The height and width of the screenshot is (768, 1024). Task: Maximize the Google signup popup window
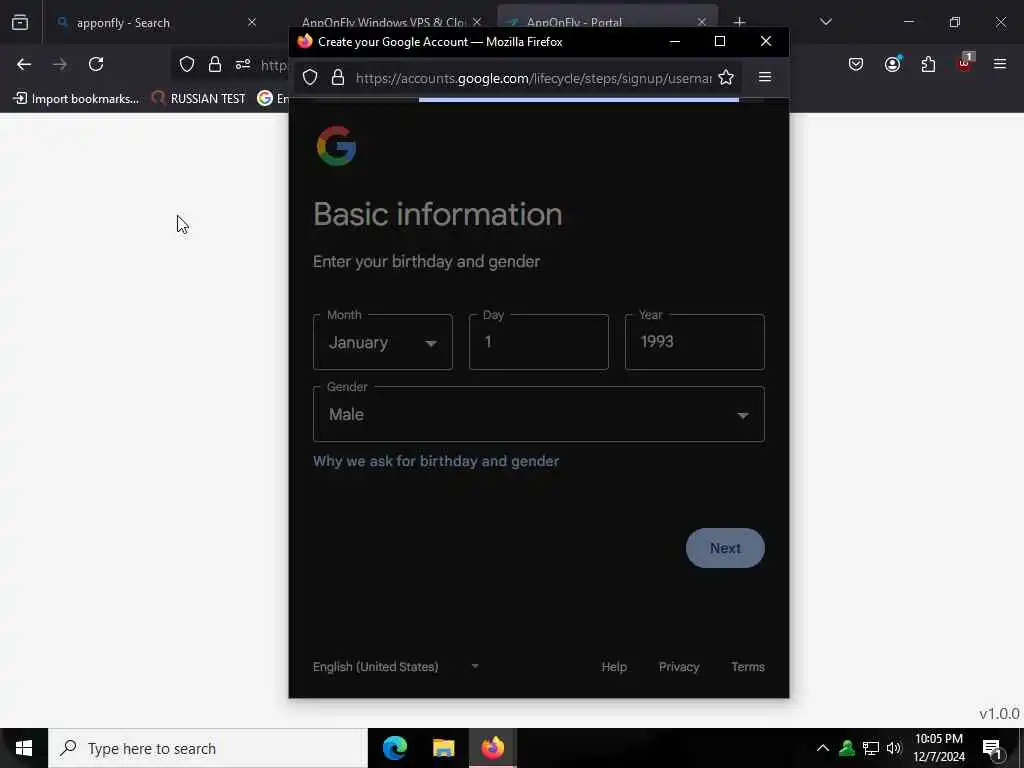(720, 41)
